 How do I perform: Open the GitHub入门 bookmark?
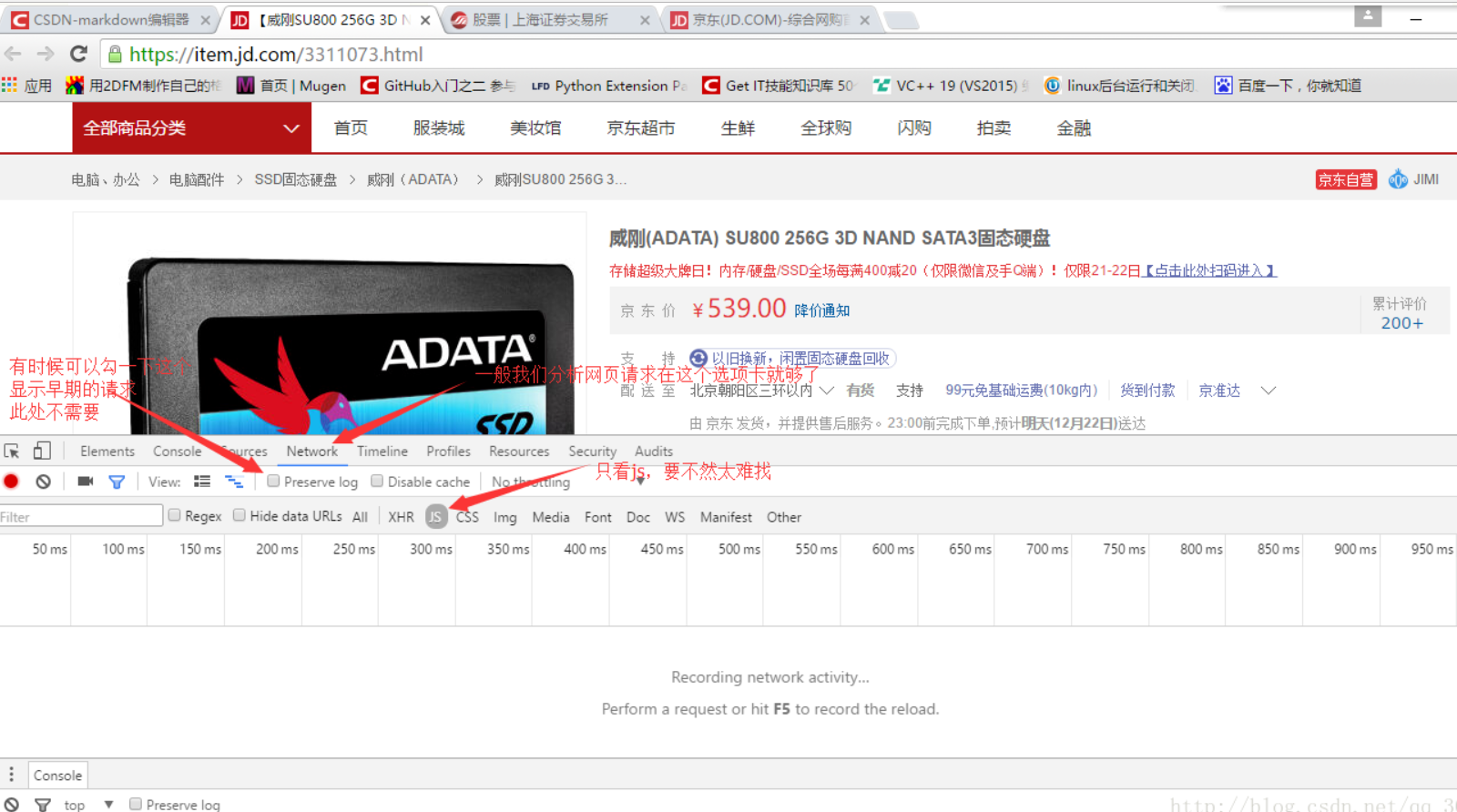pos(438,86)
